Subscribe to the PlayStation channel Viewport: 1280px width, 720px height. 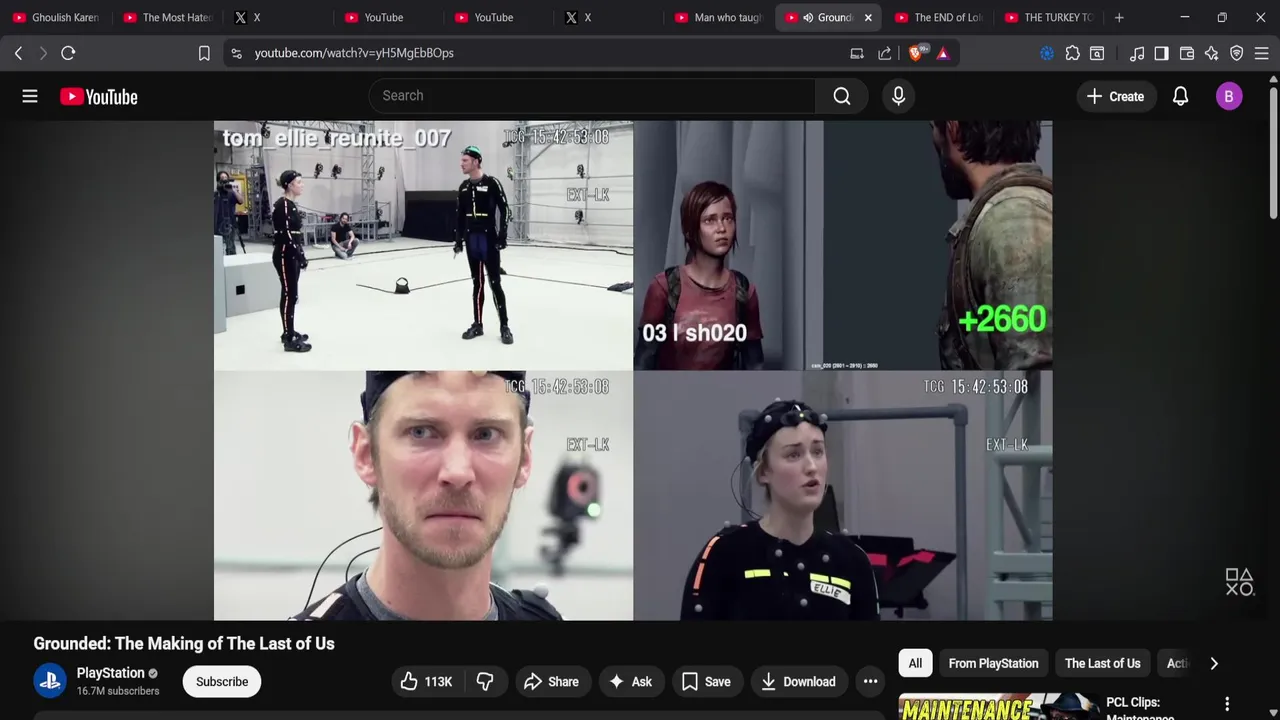222,682
